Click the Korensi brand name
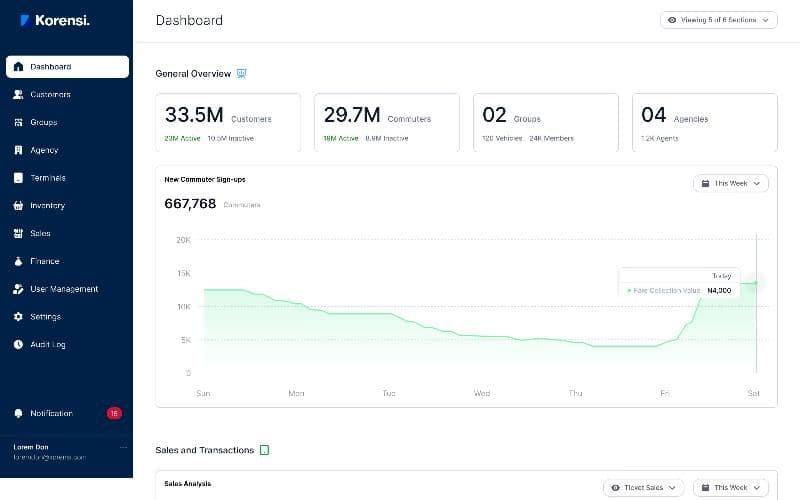The image size is (800, 500). click(x=62, y=20)
